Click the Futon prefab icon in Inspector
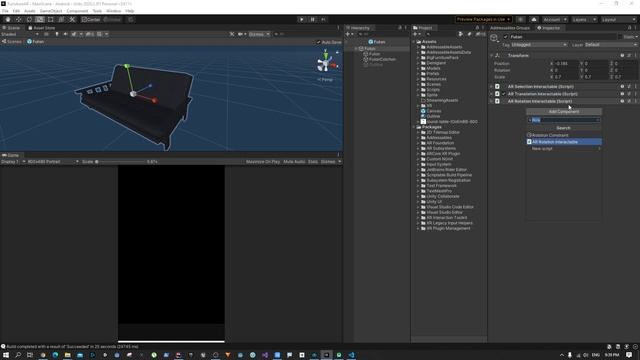The image size is (640, 360). pyautogui.click(x=494, y=38)
